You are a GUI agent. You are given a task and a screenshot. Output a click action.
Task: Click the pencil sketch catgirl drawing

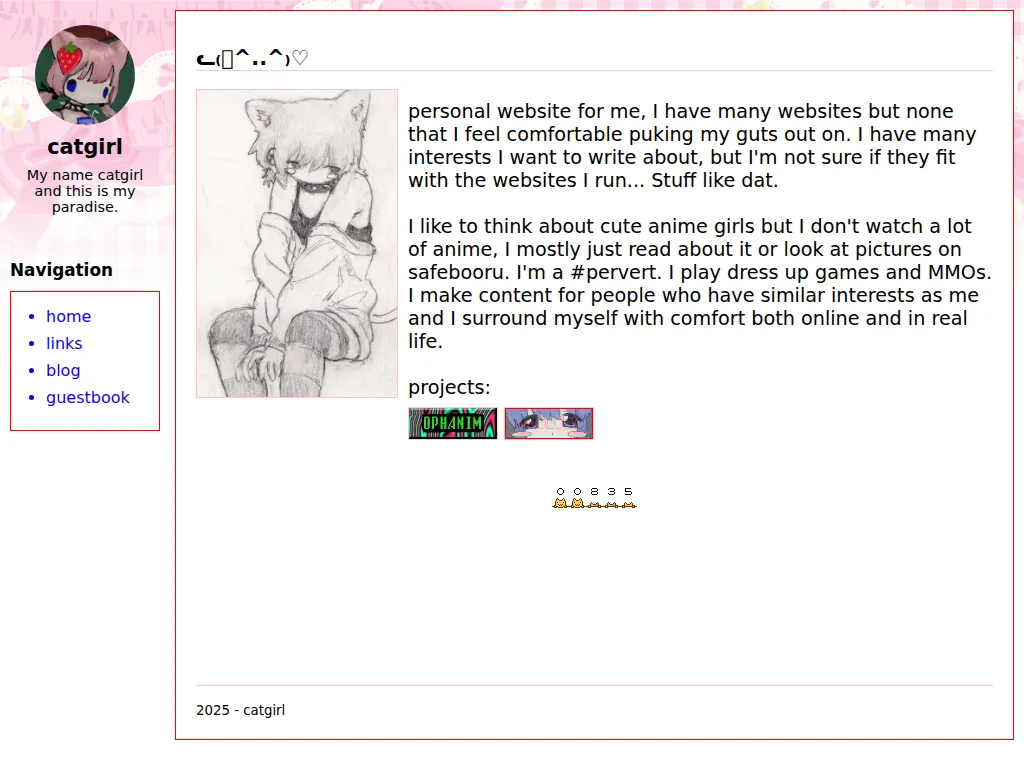297,244
